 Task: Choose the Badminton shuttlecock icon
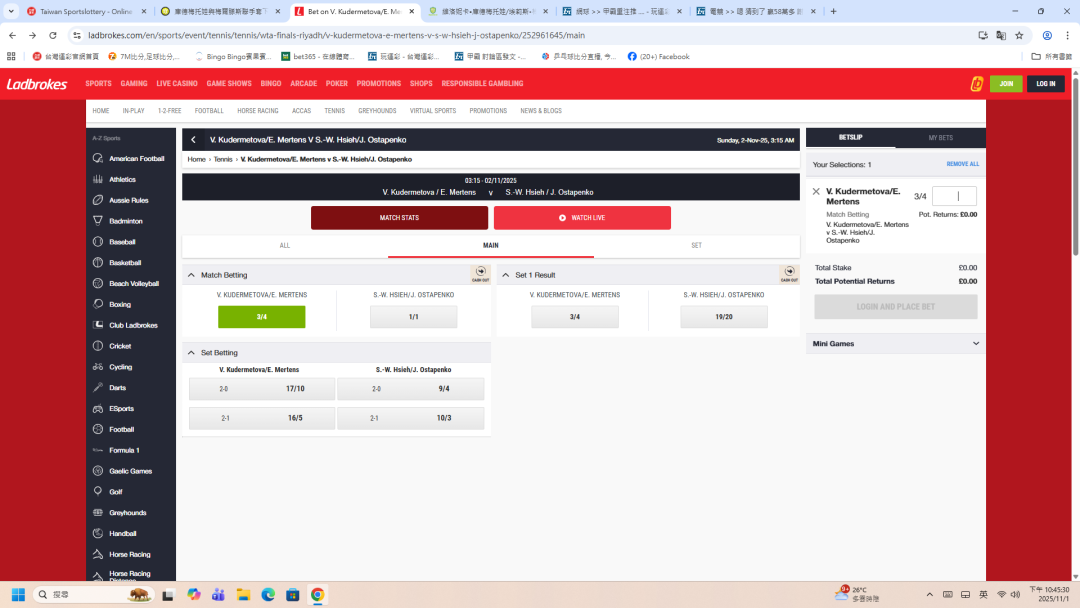[98, 221]
